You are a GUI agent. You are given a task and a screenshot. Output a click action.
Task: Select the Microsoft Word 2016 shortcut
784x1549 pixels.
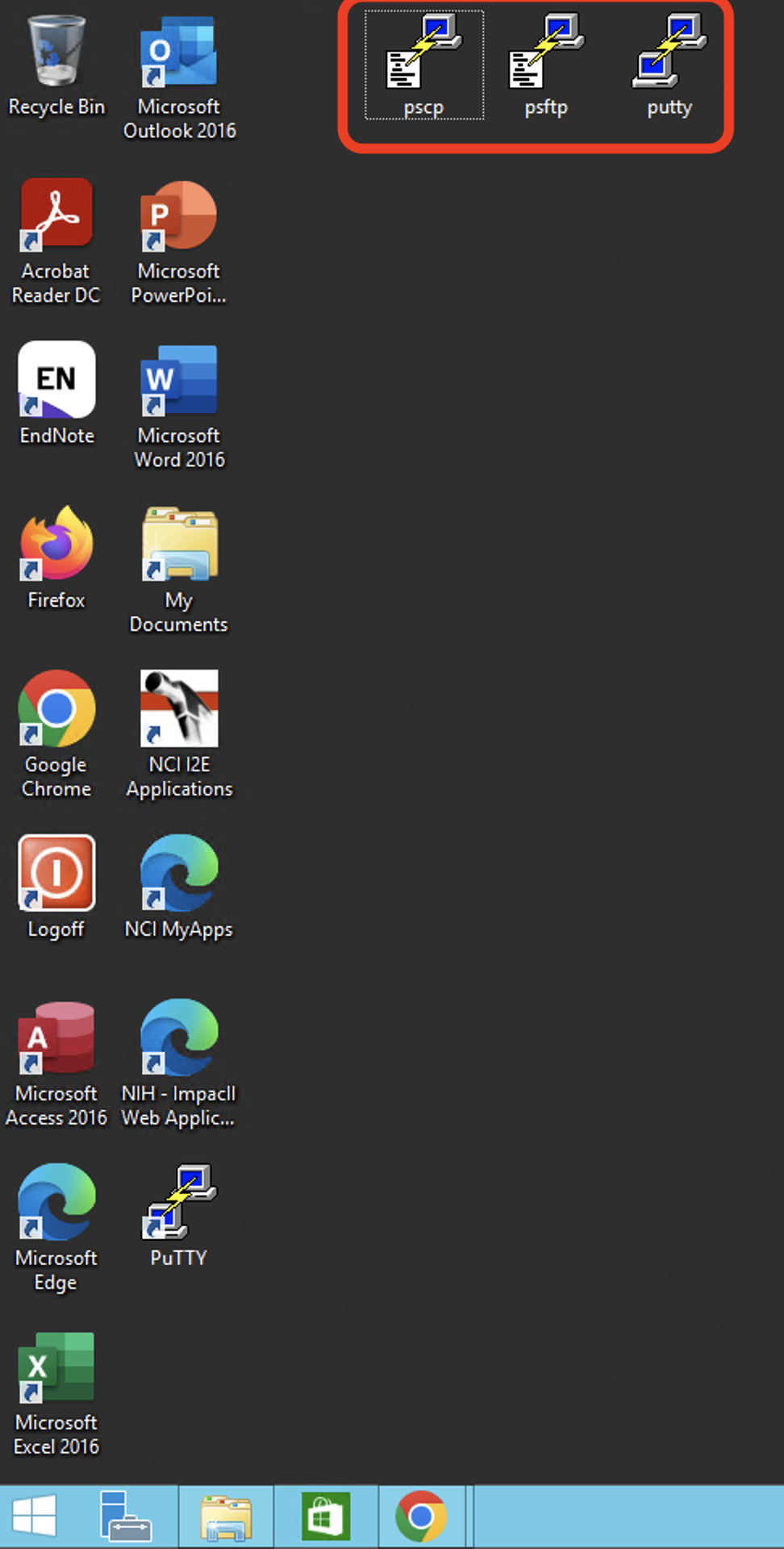[x=178, y=381]
